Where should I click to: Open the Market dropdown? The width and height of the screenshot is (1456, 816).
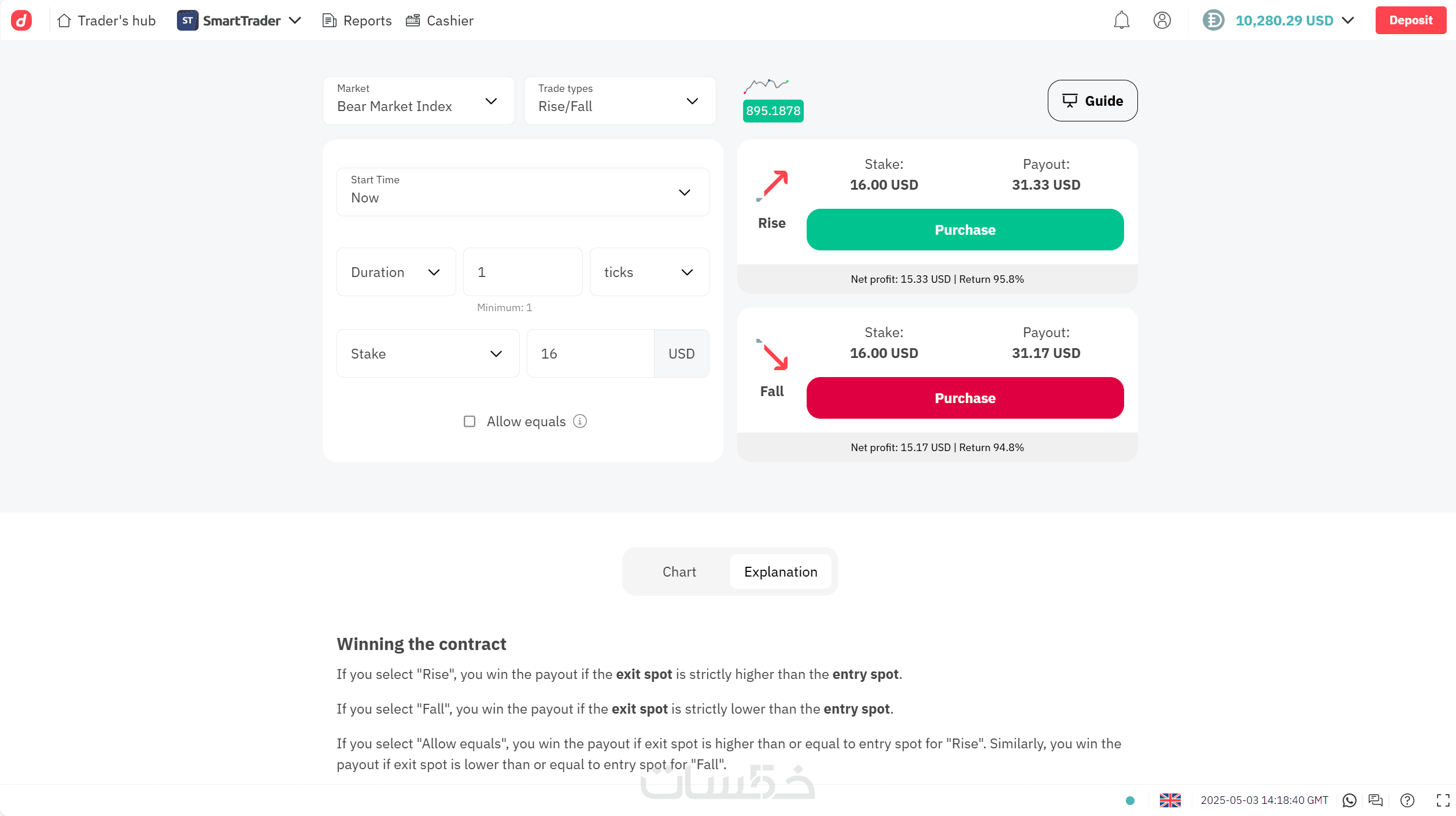(x=419, y=101)
